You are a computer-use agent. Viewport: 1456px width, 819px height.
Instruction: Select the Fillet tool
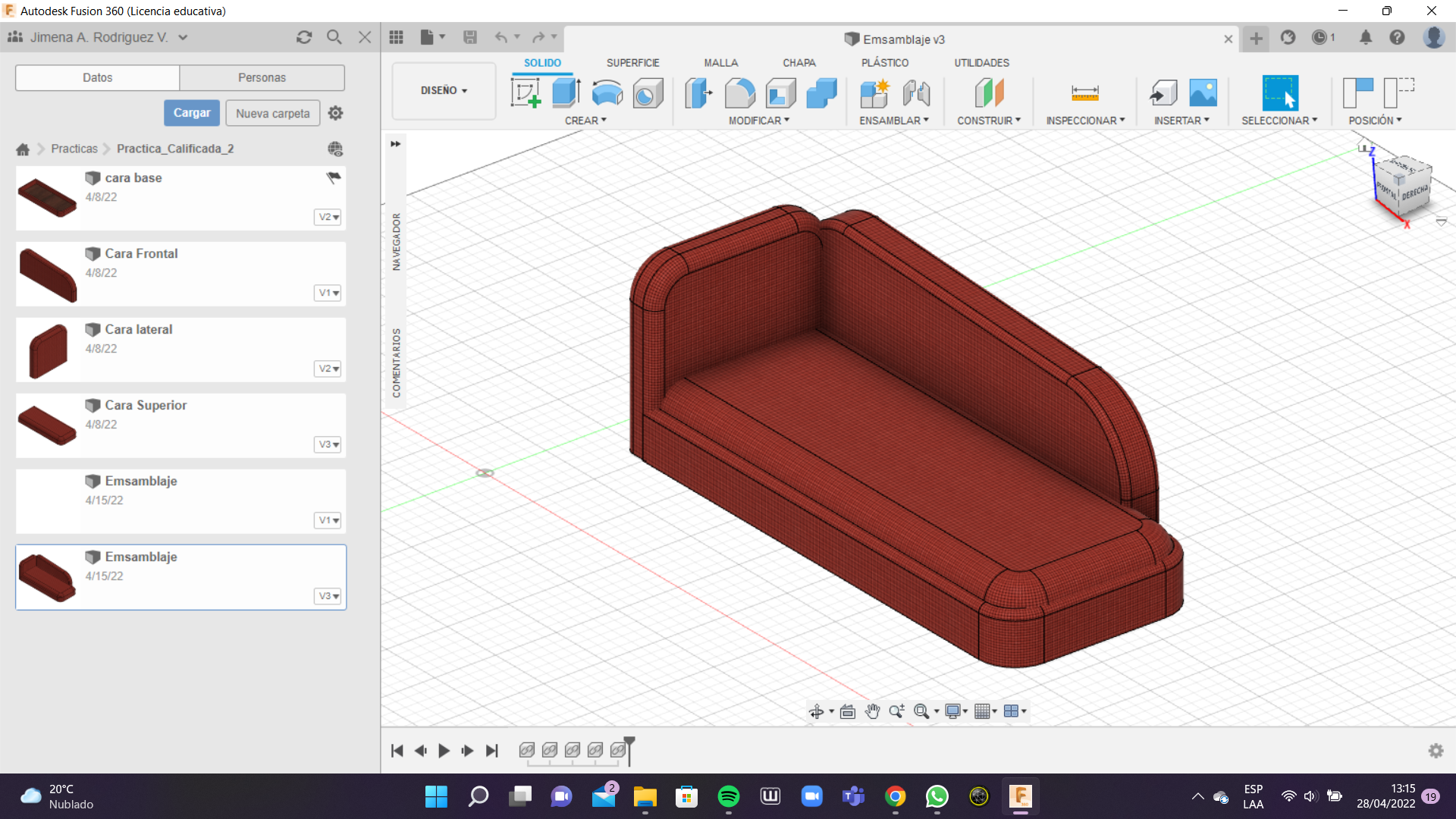click(739, 93)
